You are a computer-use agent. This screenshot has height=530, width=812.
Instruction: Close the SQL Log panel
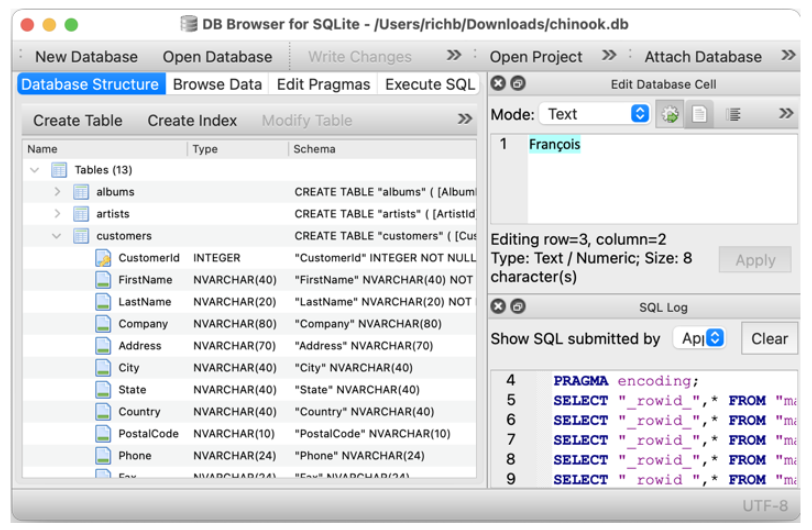tap(498, 307)
